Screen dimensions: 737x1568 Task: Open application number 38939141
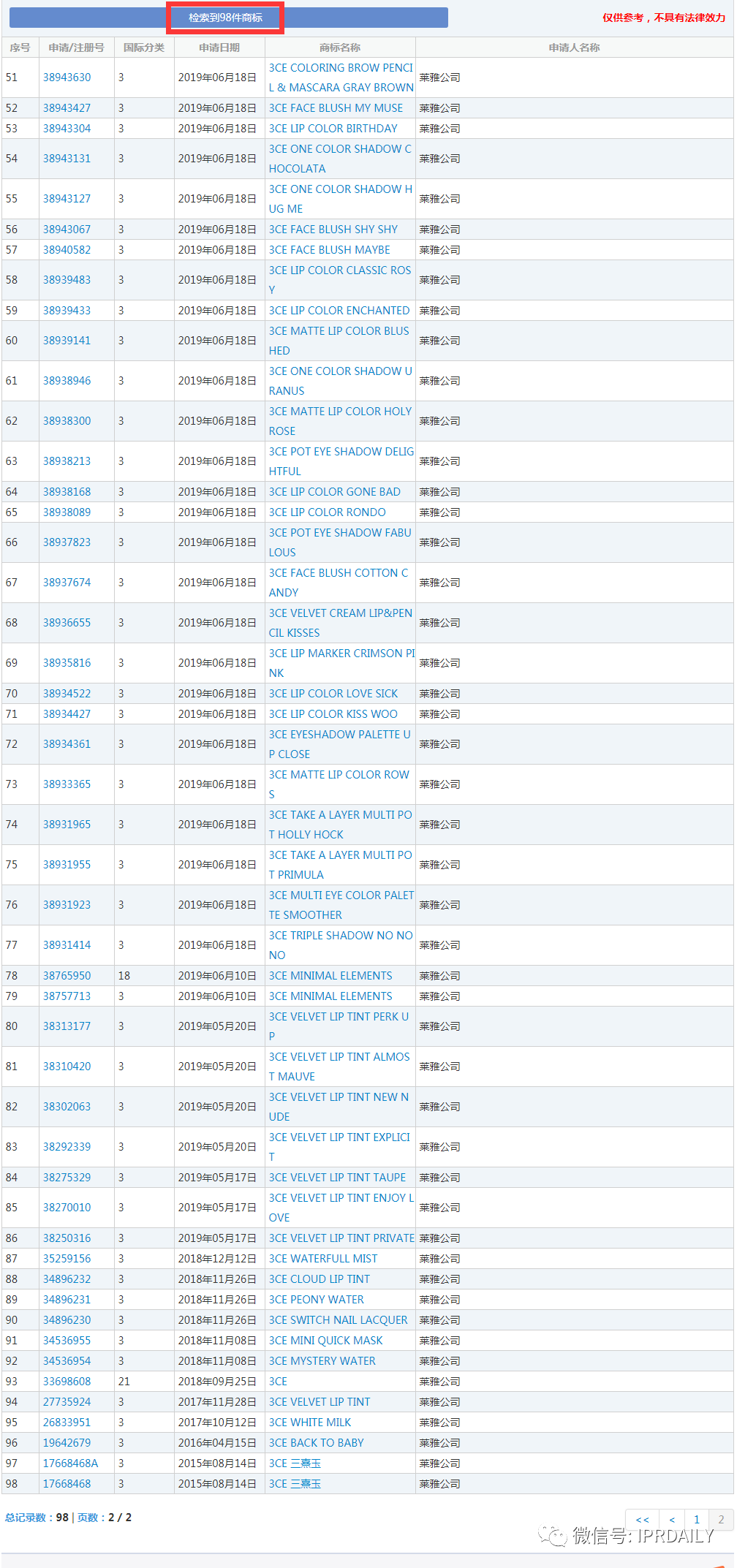[67, 341]
